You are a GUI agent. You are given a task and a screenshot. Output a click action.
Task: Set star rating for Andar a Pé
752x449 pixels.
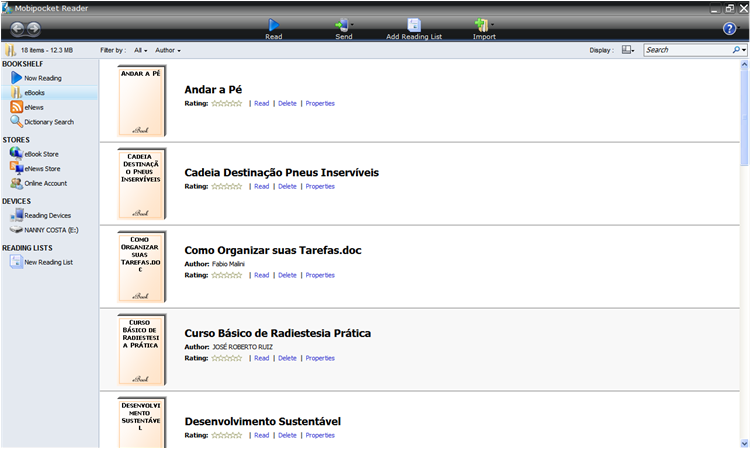(x=227, y=104)
